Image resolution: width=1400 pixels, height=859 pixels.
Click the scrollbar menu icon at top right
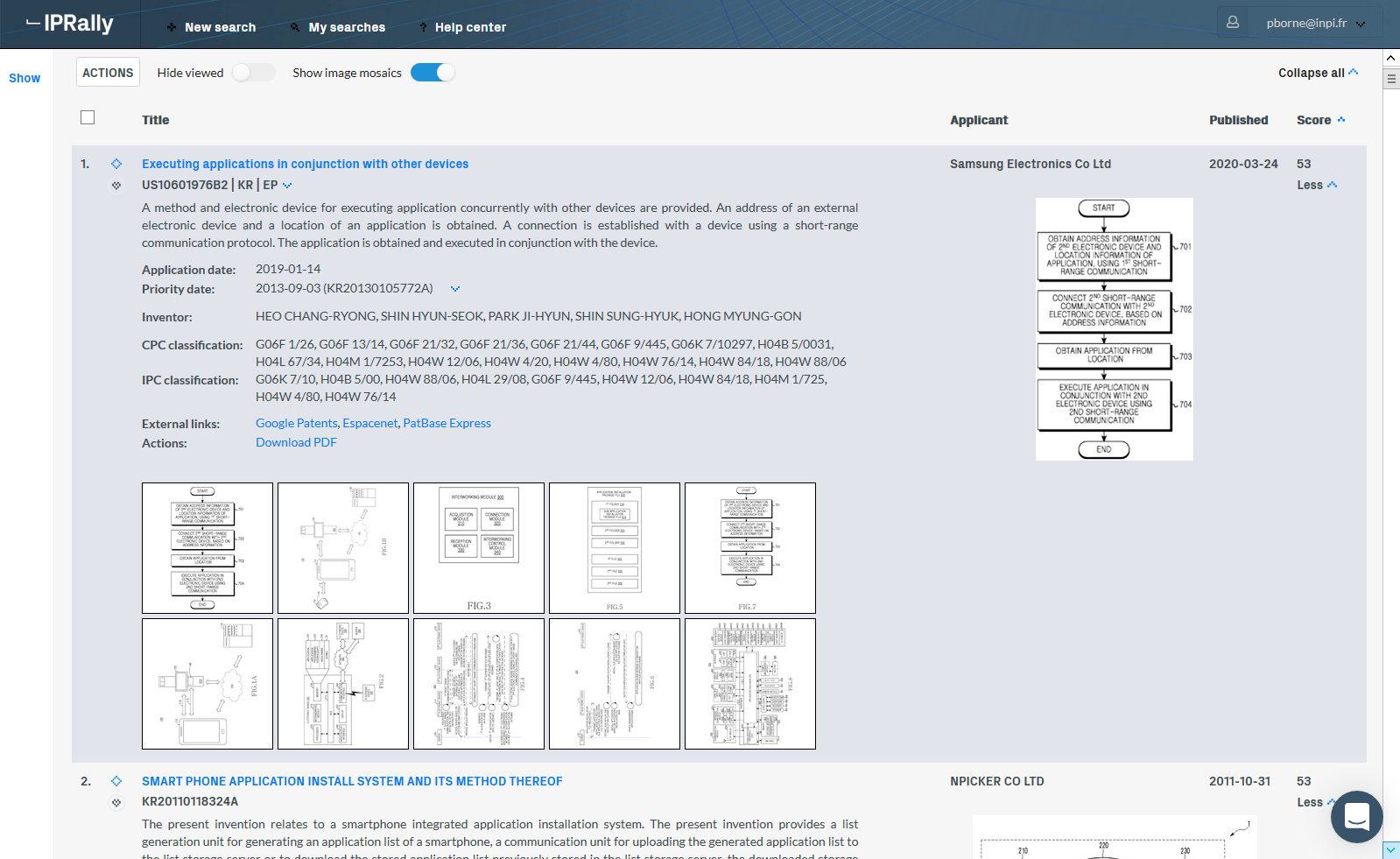pyautogui.click(x=1391, y=79)
